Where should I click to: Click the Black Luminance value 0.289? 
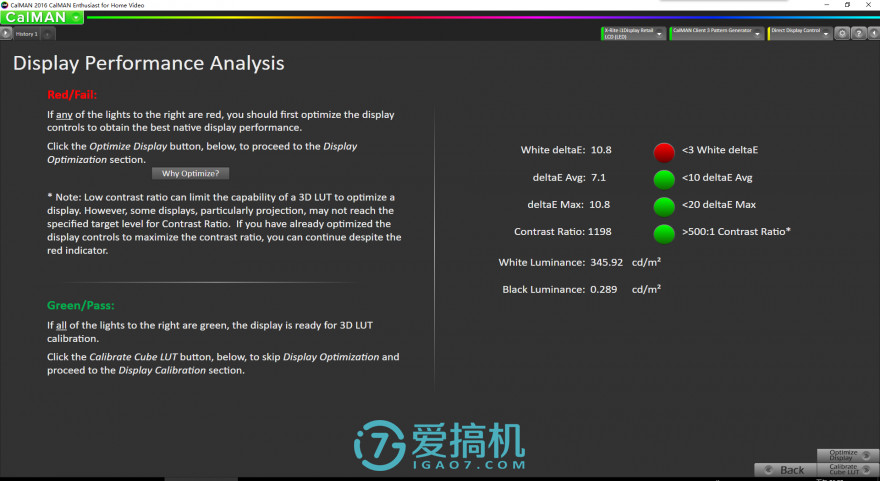pos(603,289)
